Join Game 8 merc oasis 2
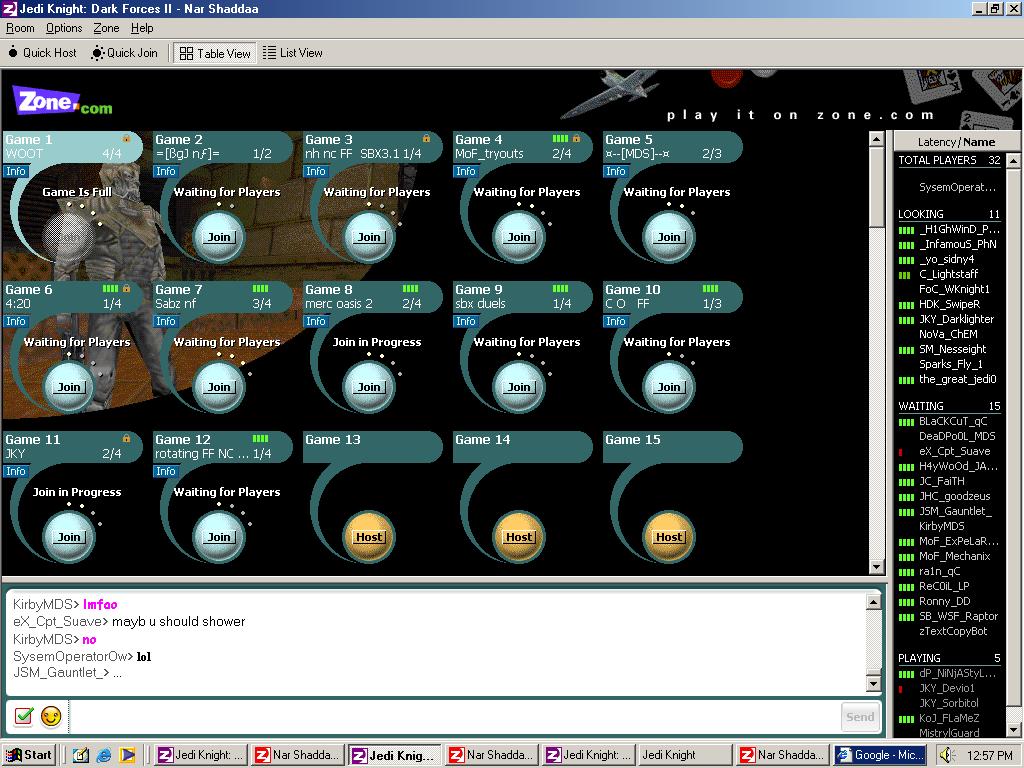 (369, 387)
